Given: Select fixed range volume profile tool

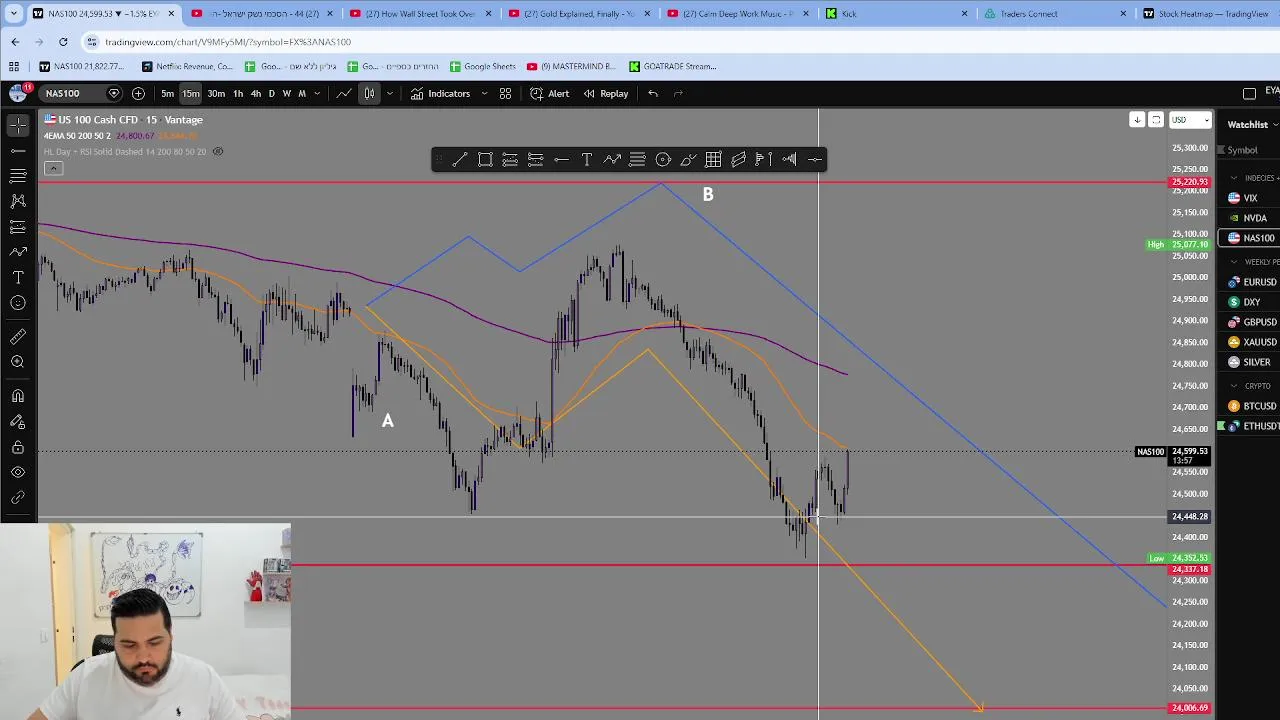Looking at the screenshot, I should coord(764,160).
